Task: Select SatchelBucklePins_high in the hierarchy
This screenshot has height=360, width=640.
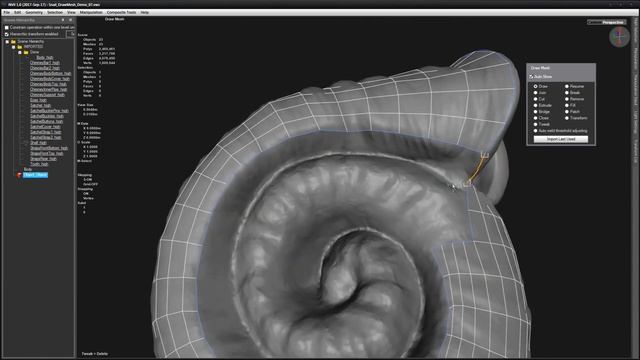Action: (x=49, y=111)
